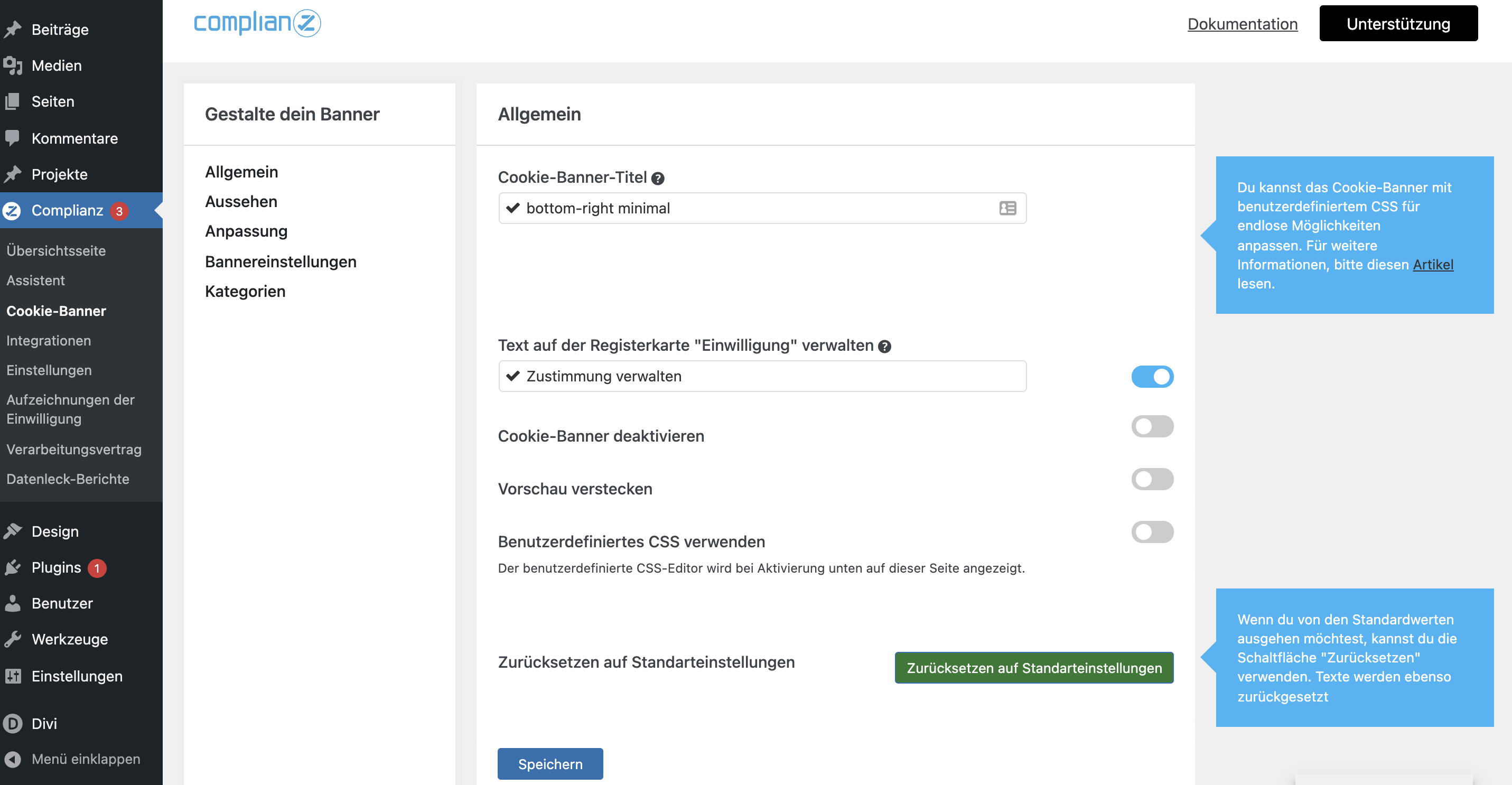The image size is (1512, 785).
Task: Enable Benutzerdefiniertes CSS verwenden switch
Action: pyautogui.click(x=1152, y=532)
